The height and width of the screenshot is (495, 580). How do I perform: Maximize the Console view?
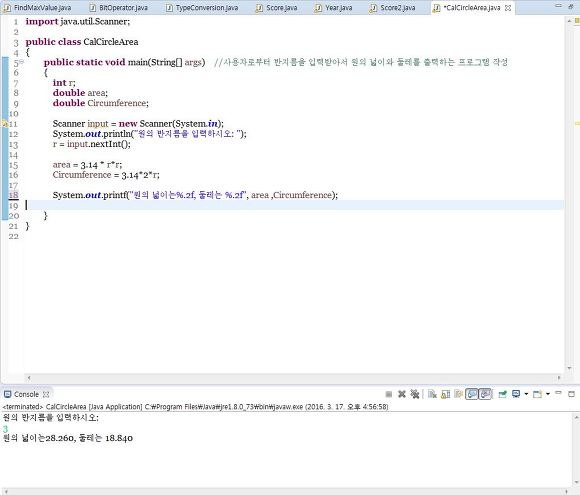click(x=571, y=394)
